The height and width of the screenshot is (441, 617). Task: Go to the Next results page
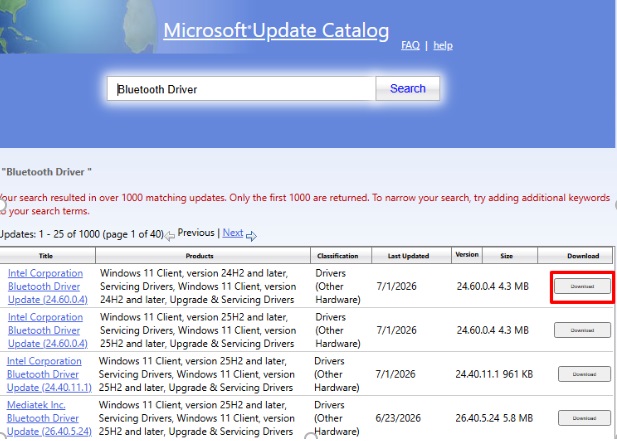coord(233,232)
